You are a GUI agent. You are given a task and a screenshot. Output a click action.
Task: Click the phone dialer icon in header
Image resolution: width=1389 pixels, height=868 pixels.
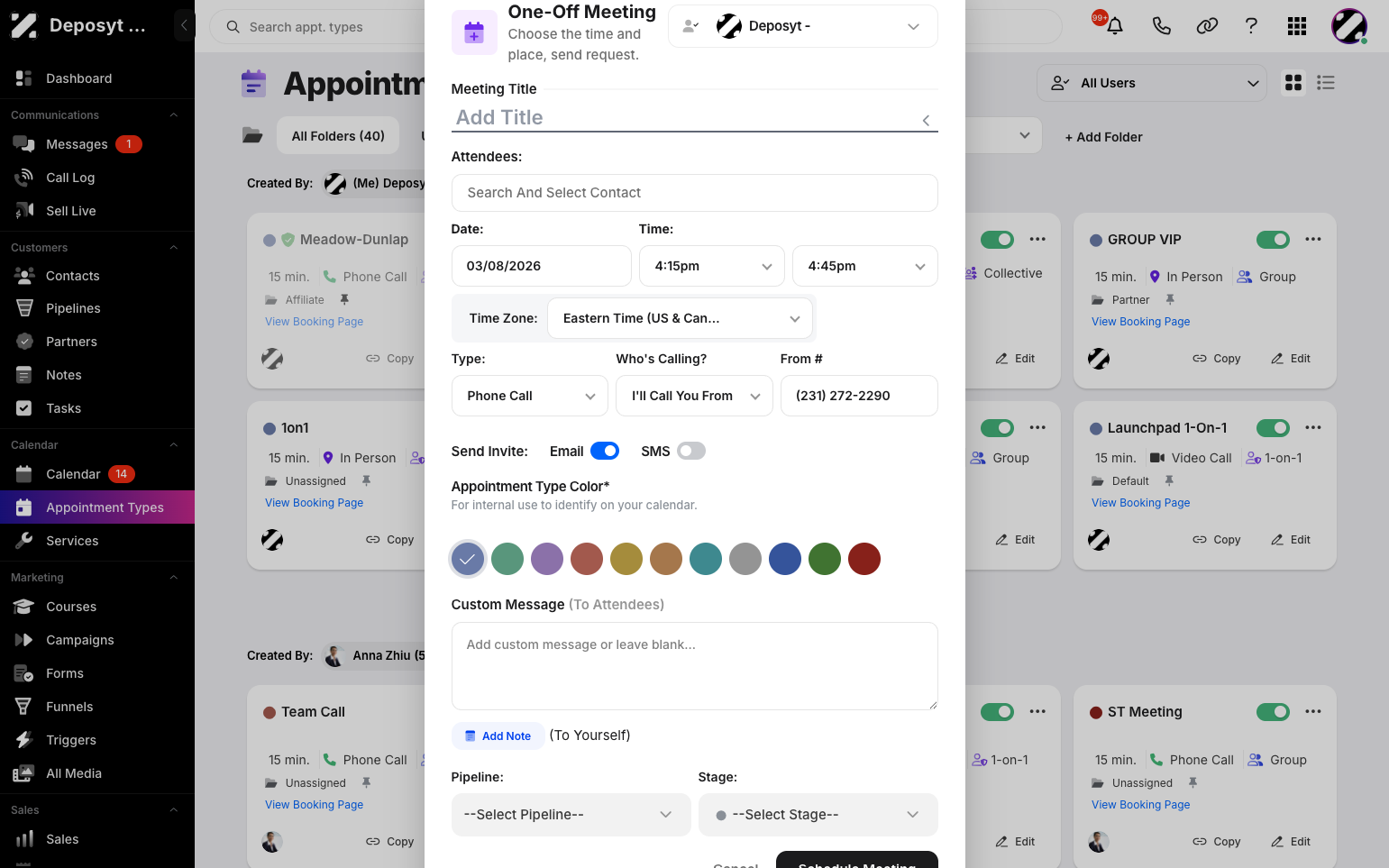1162,26
